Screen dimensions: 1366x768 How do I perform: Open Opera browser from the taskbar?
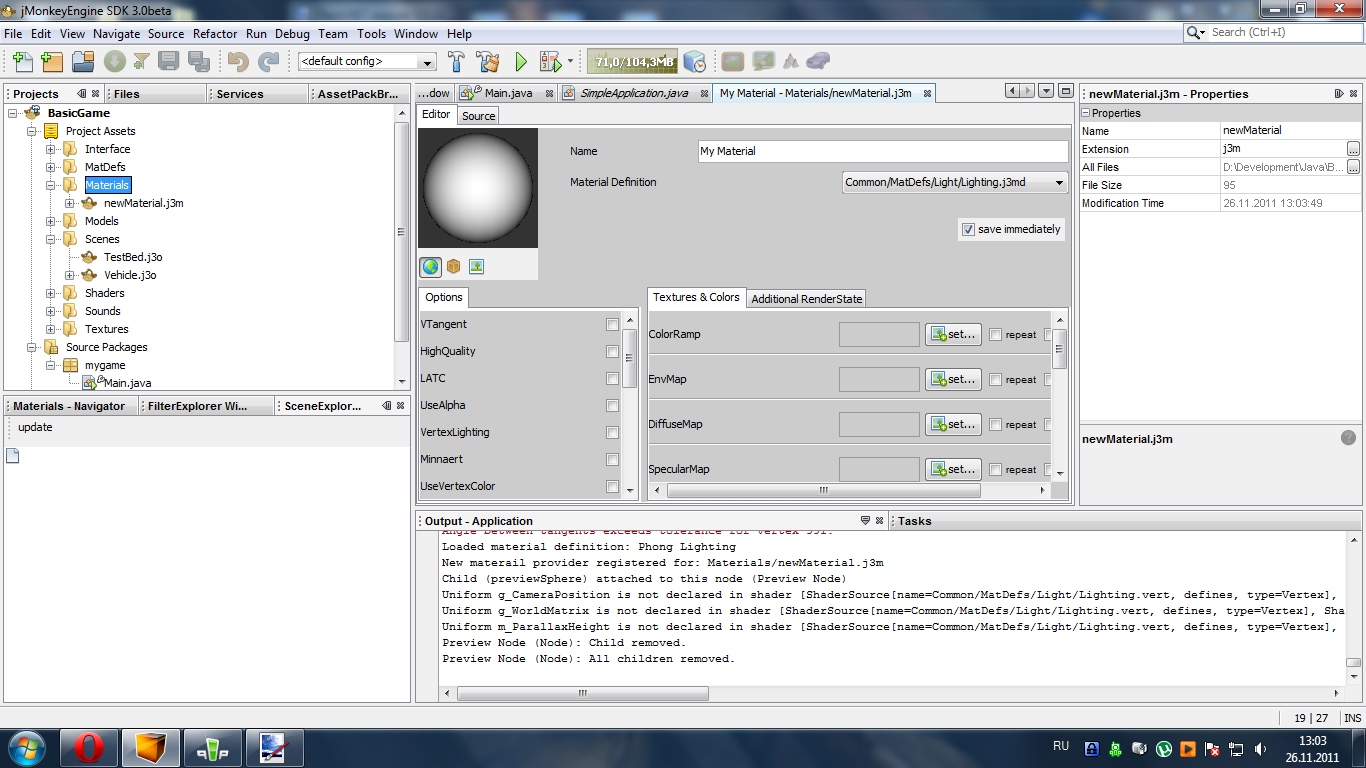pos(88,748)
